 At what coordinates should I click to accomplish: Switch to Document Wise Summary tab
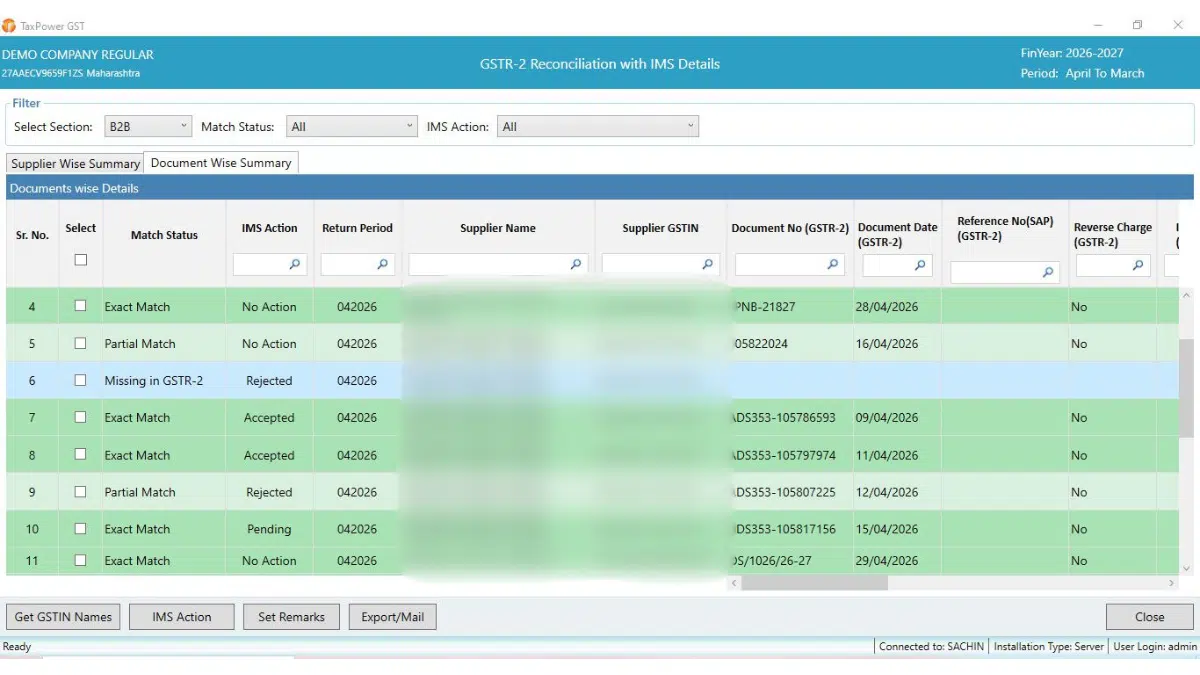click(221, 163)
